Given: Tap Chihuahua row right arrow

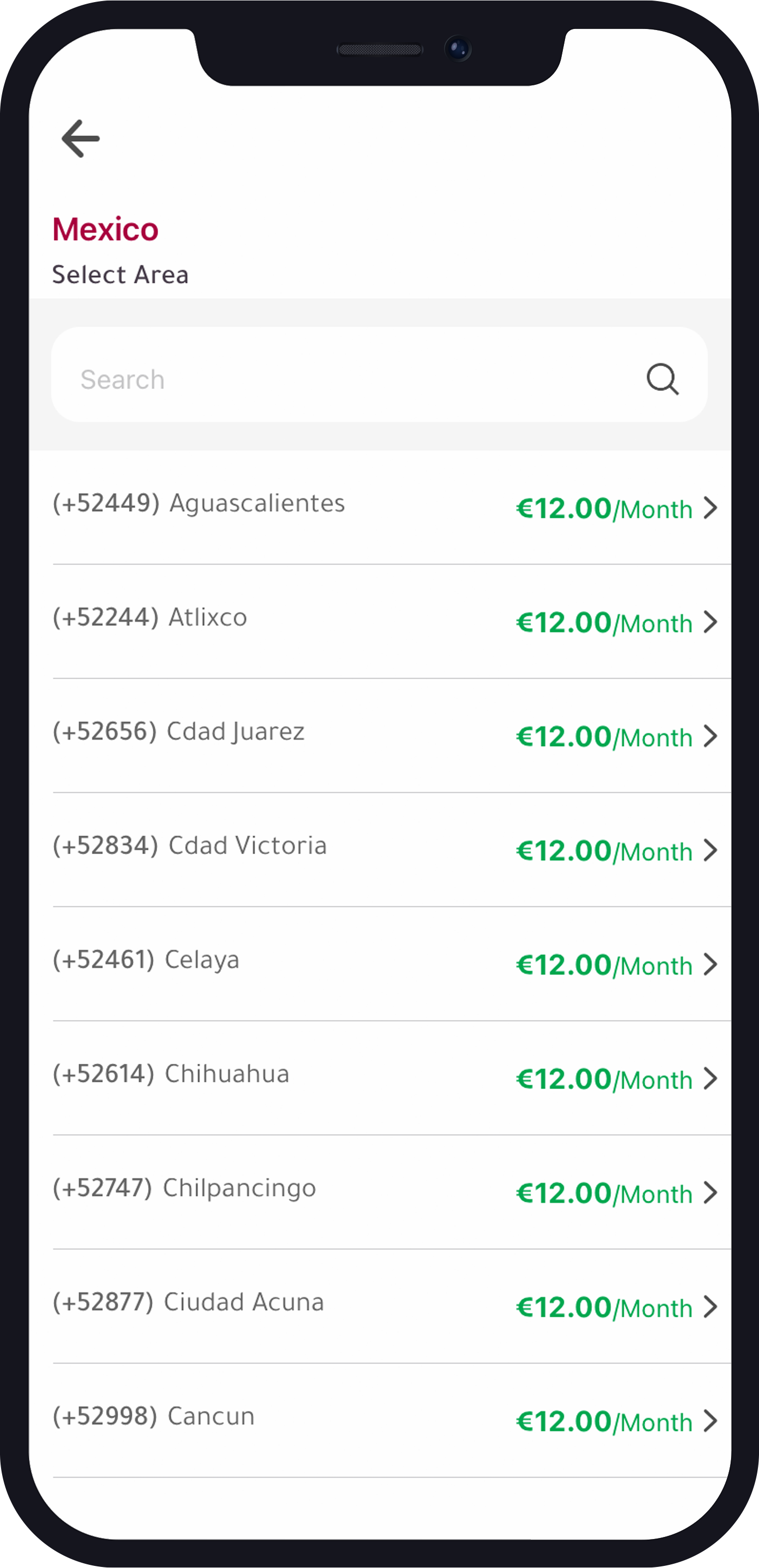Looking at the screenshot, I should (x=709, y=1079).
